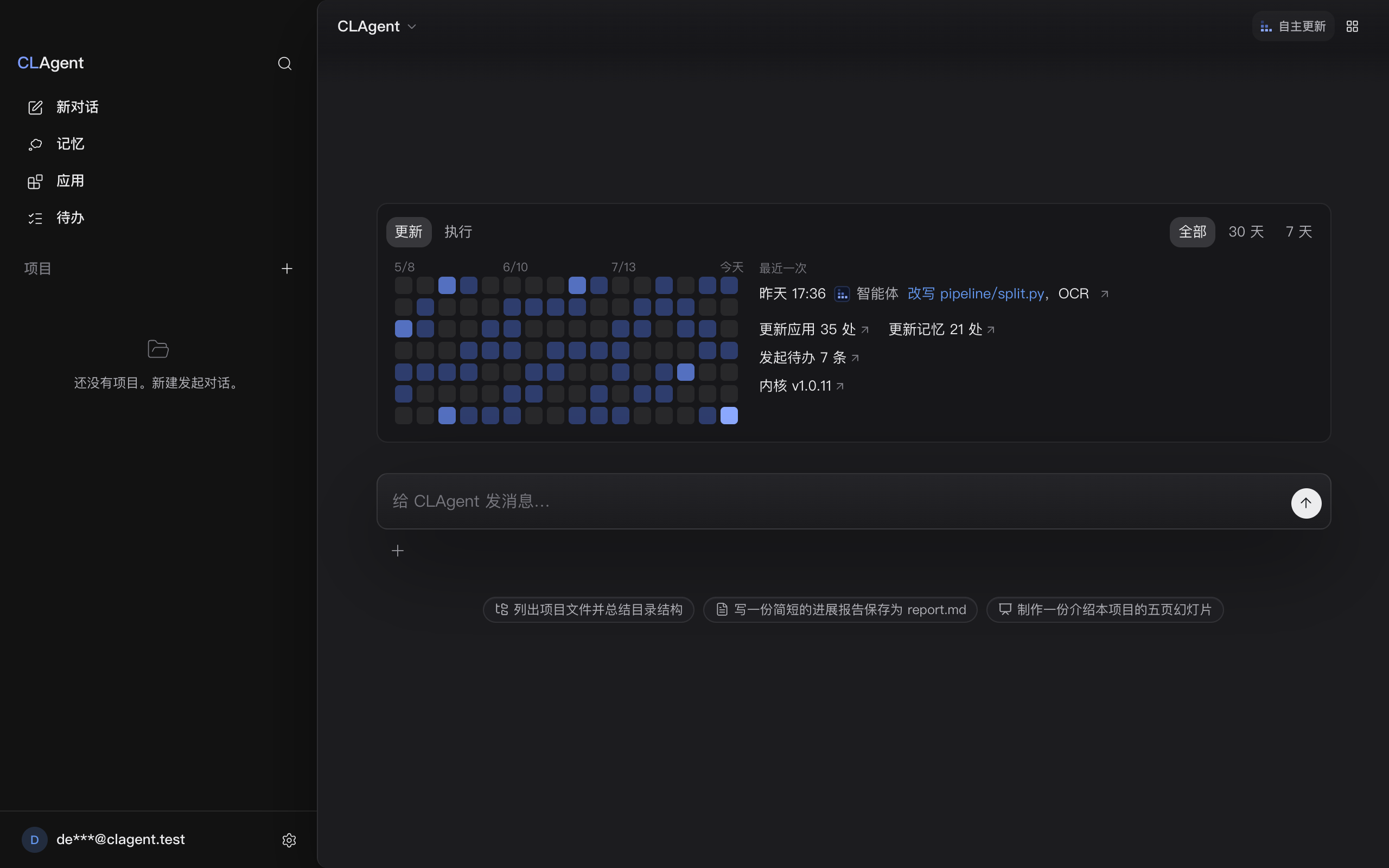
Task: Open the 应用 page
Action: click(x=158, y=181)
